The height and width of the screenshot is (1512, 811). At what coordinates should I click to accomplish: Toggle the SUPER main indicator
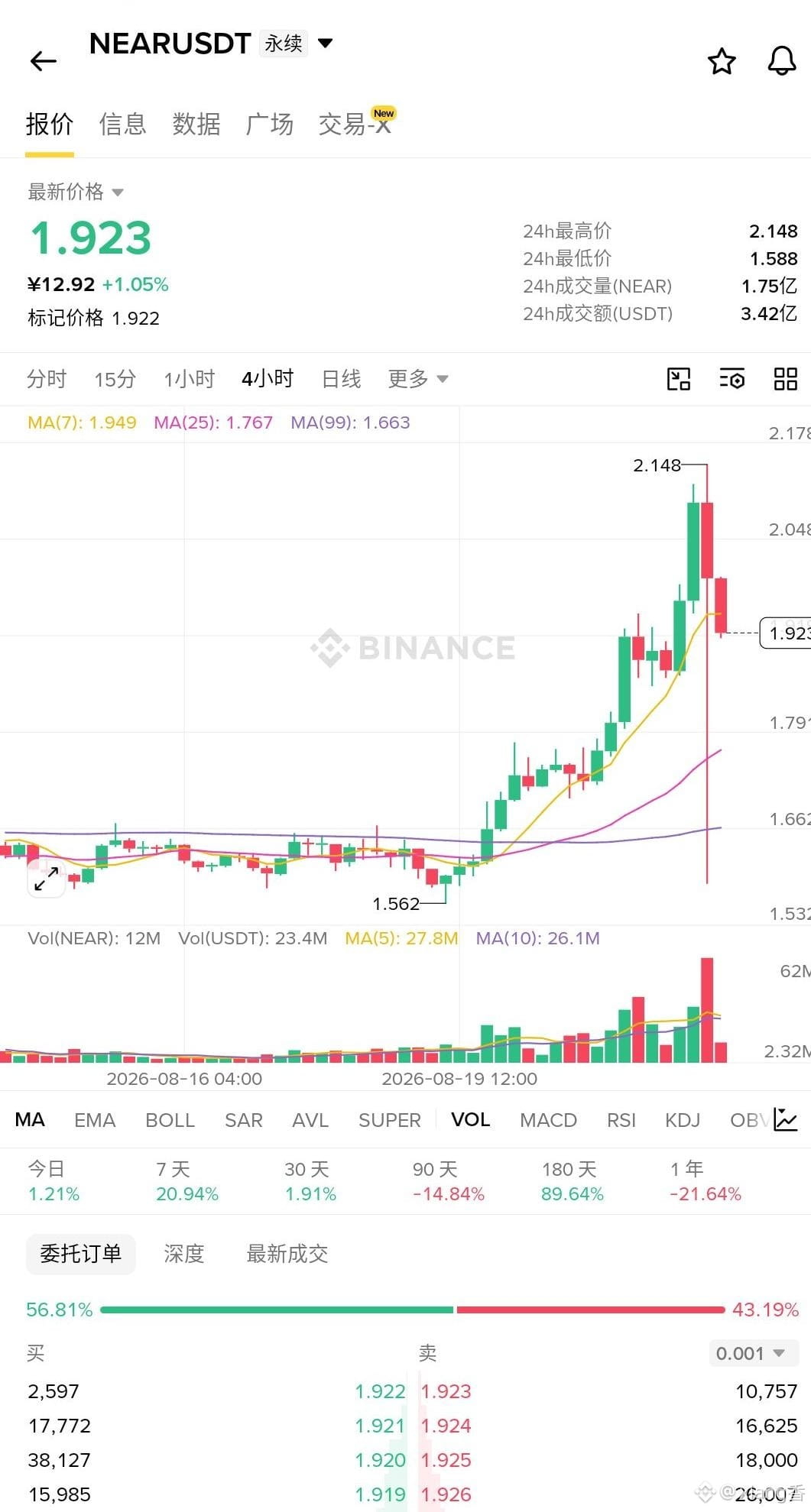(x=390, y=1120)
